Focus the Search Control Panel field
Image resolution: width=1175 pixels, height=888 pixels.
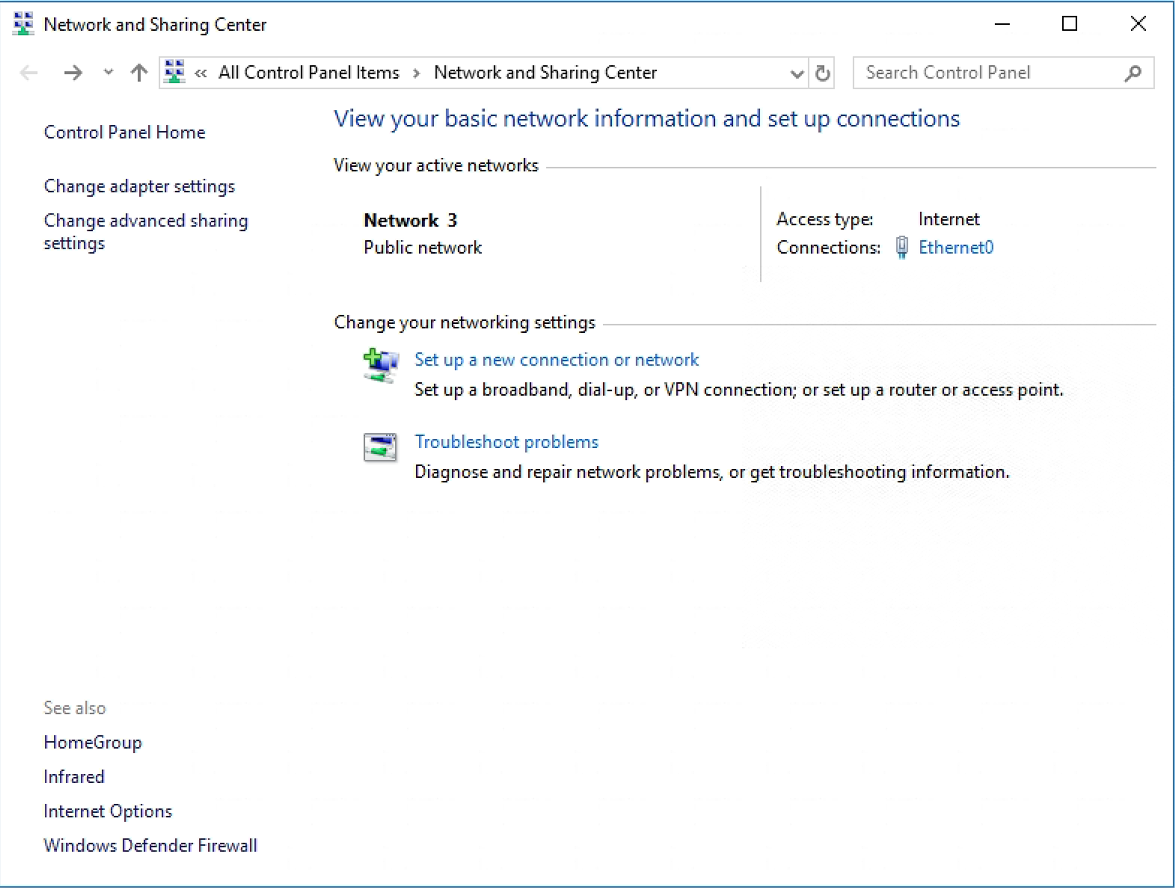point(1003,73)
